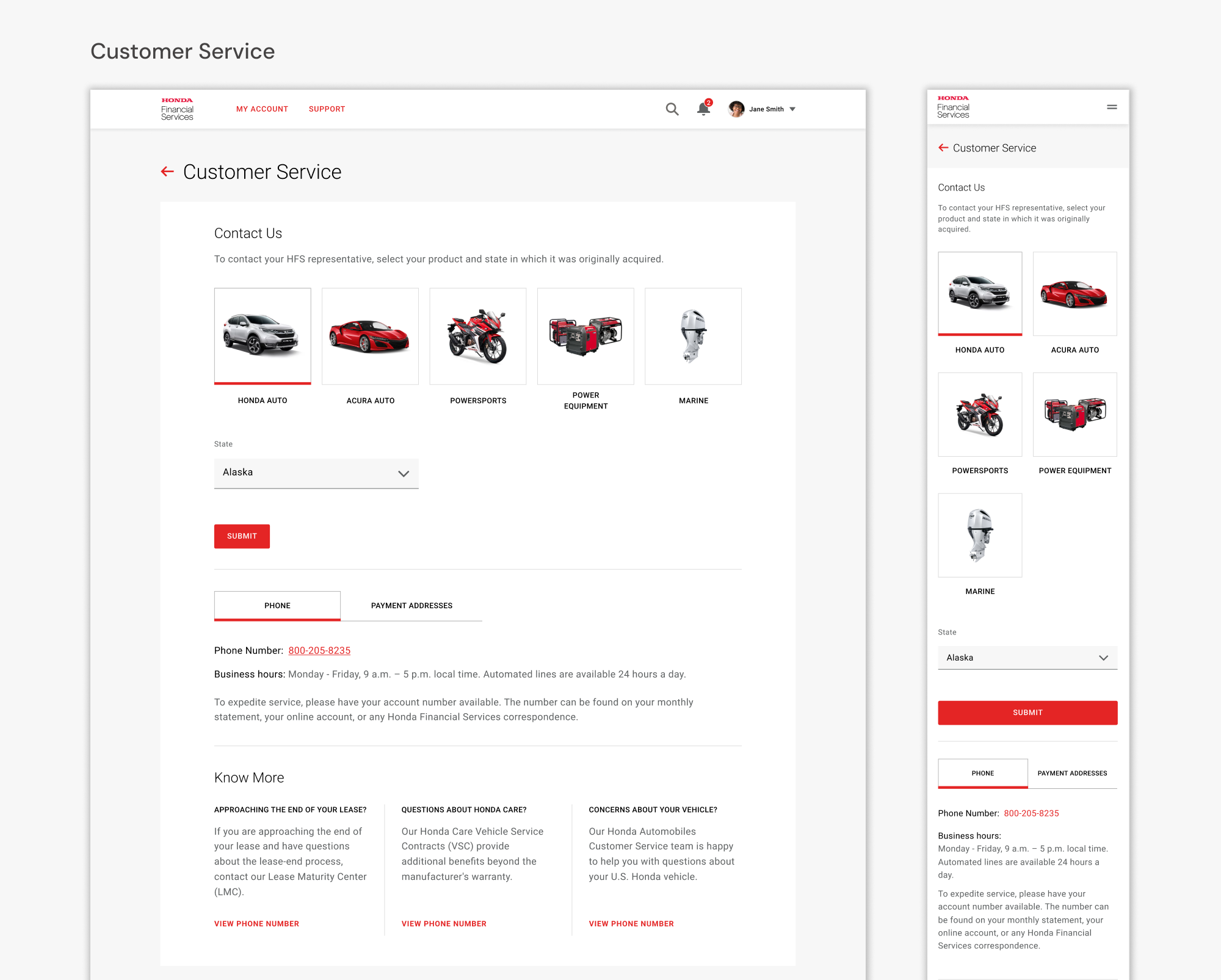
Task: Open the desktop State dropdown showing Alaska
Action: pyautogui.click(x=316, y=473)
